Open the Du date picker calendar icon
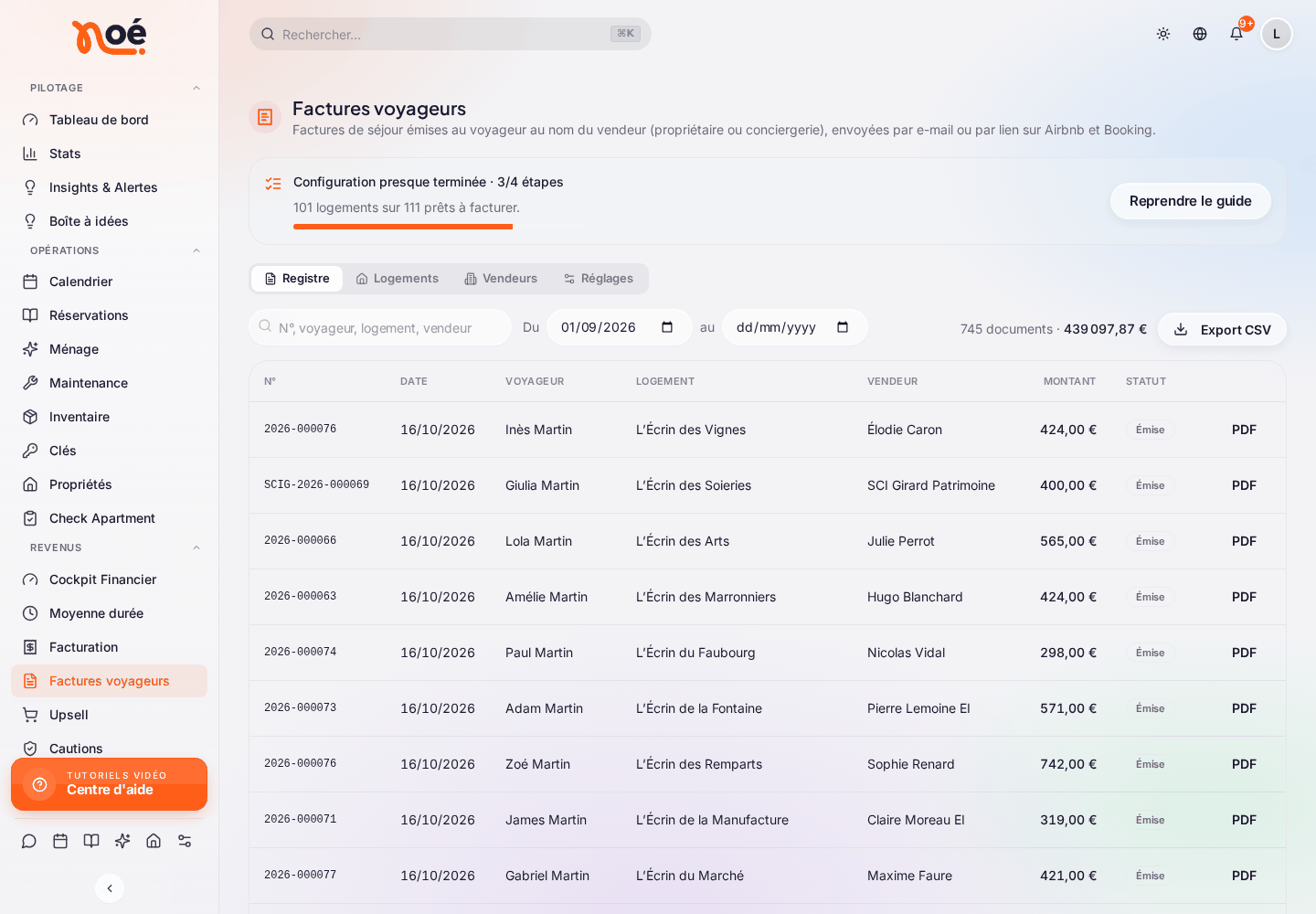The image size is (1316, 914). click(x=667, y=327)
